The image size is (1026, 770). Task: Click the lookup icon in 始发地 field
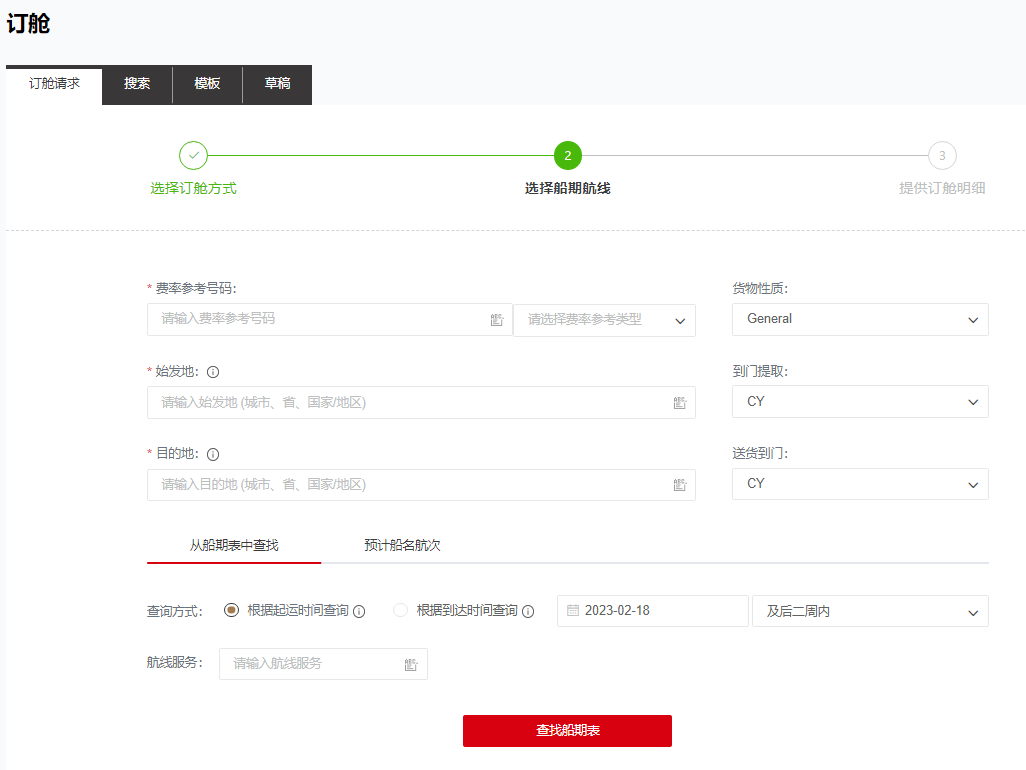[x=680, y=403]
